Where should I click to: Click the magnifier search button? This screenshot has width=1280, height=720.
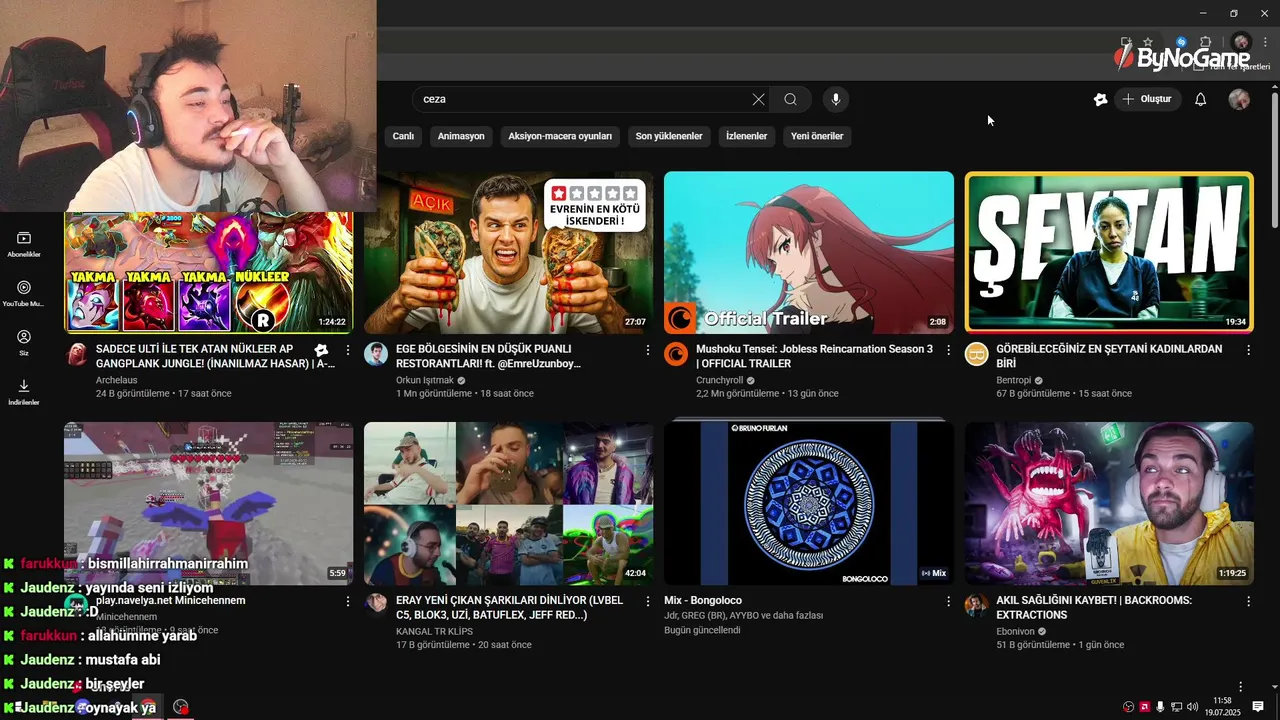(790, 99)
